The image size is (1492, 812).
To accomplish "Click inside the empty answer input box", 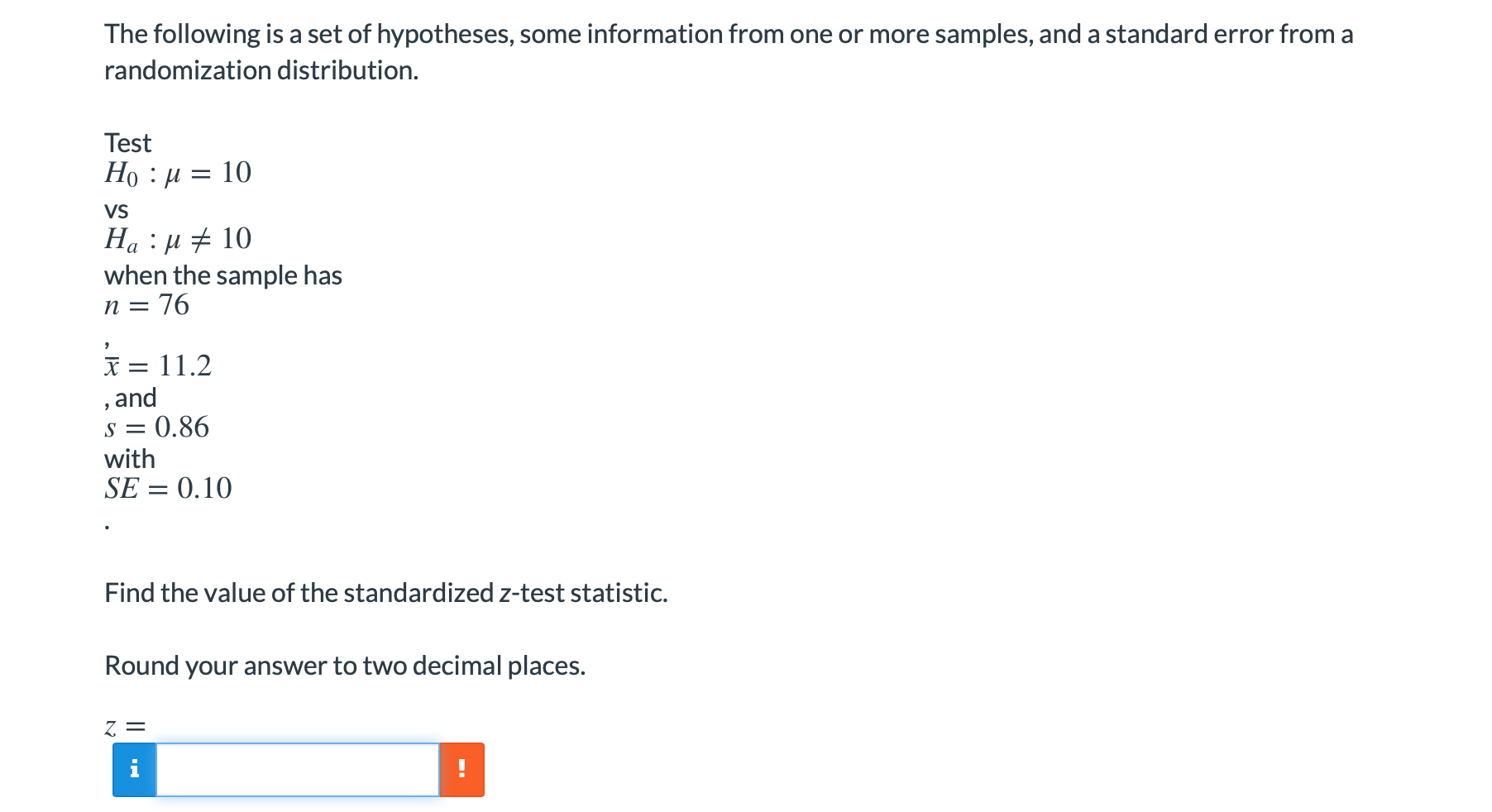I will tap(298, 767).
